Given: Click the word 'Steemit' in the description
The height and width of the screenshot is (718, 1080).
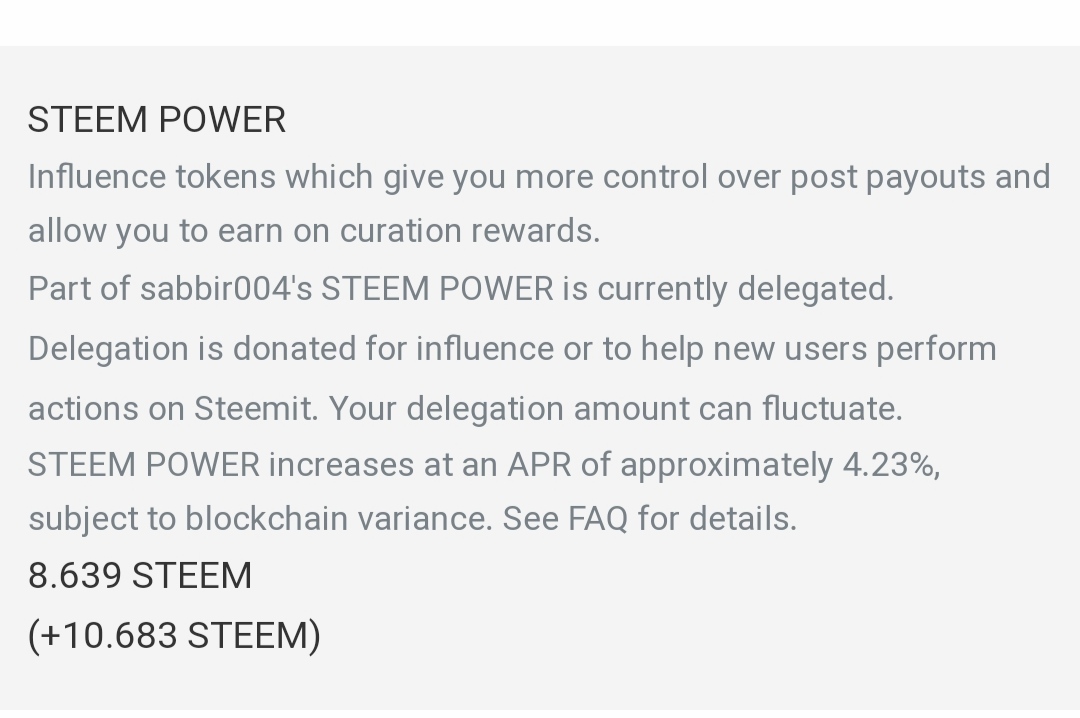Looking at the screenshot, I should click(x=252, y=409).
